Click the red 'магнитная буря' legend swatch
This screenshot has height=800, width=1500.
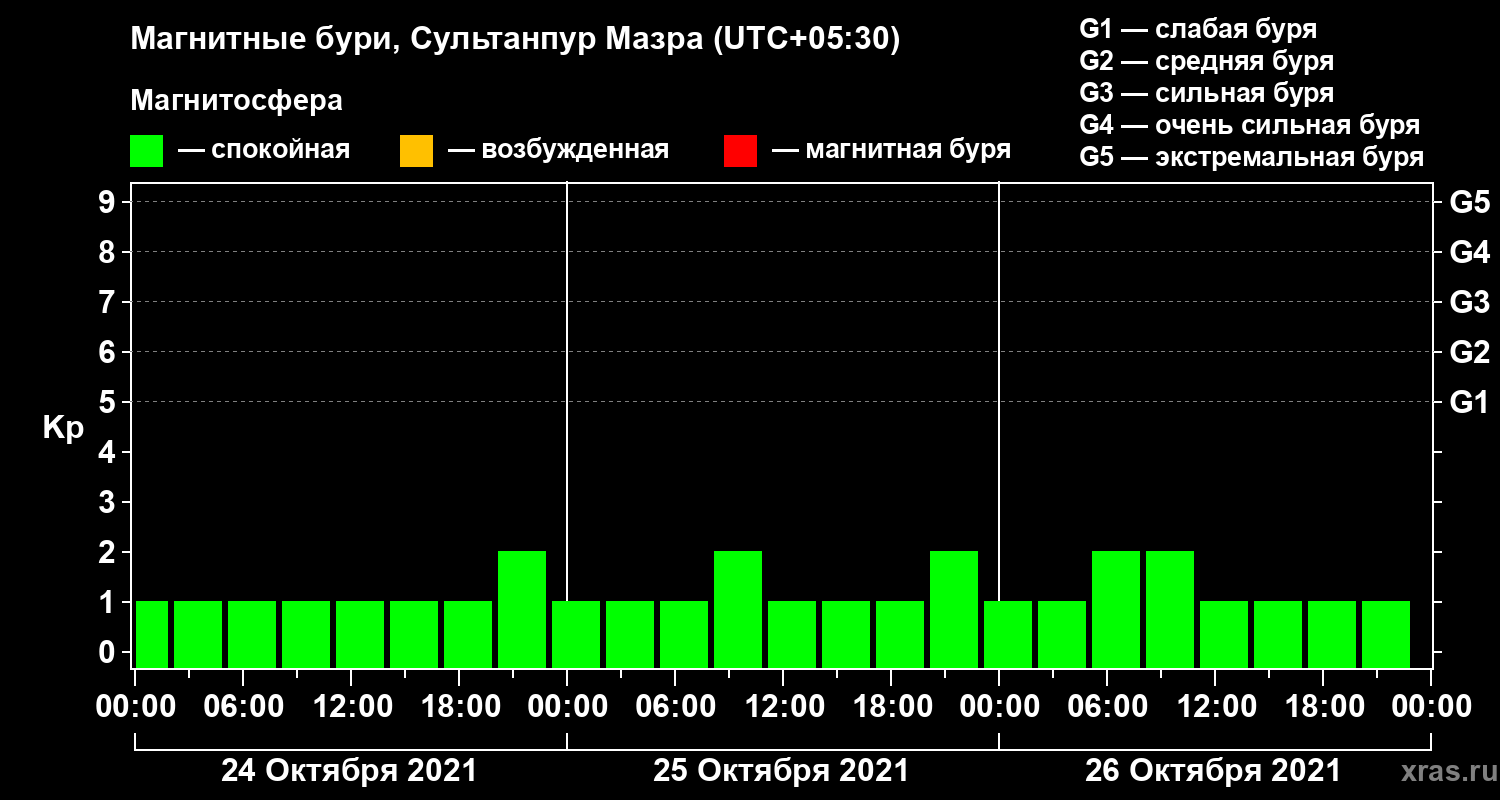tap(740, 151)
